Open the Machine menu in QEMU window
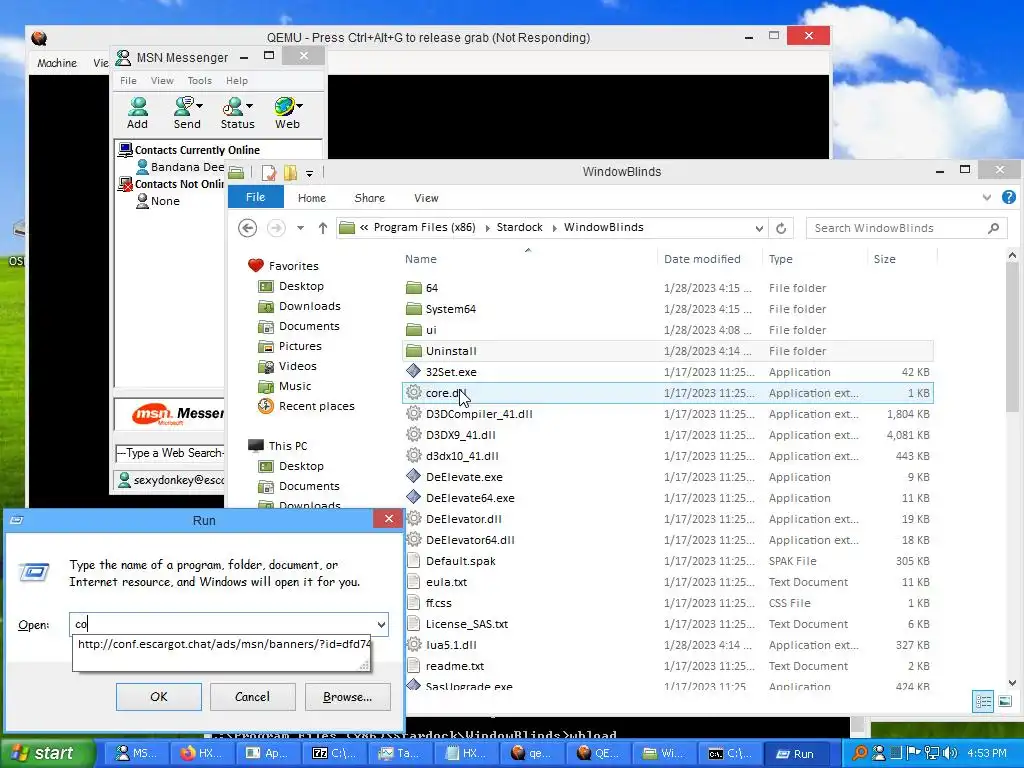Screen dimensions: 1024x768 click(57, 63)
